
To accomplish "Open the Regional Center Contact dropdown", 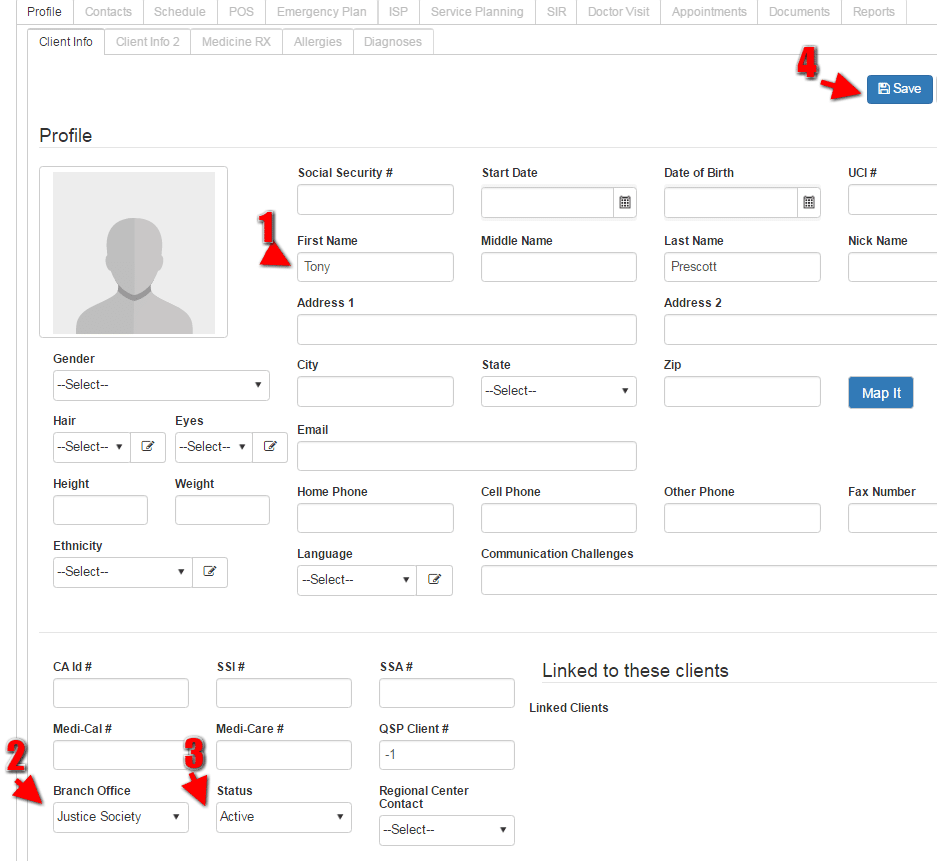I will pyautogui.click(x=446, y=830).
